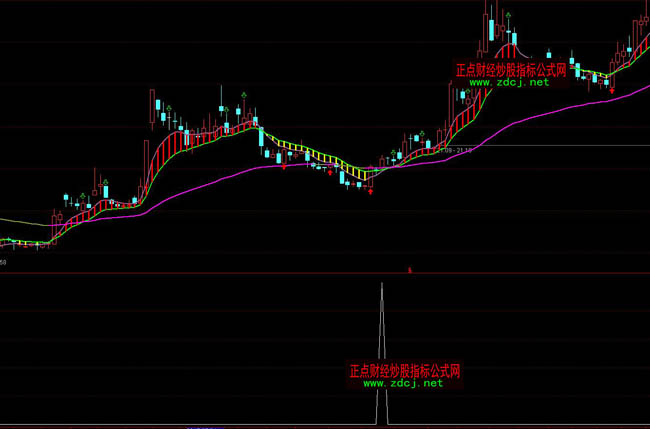This screenshot has height=429, width=650.
Task: Click the first red down arrow after the mid-chart peak
Action: pos(284,167)
